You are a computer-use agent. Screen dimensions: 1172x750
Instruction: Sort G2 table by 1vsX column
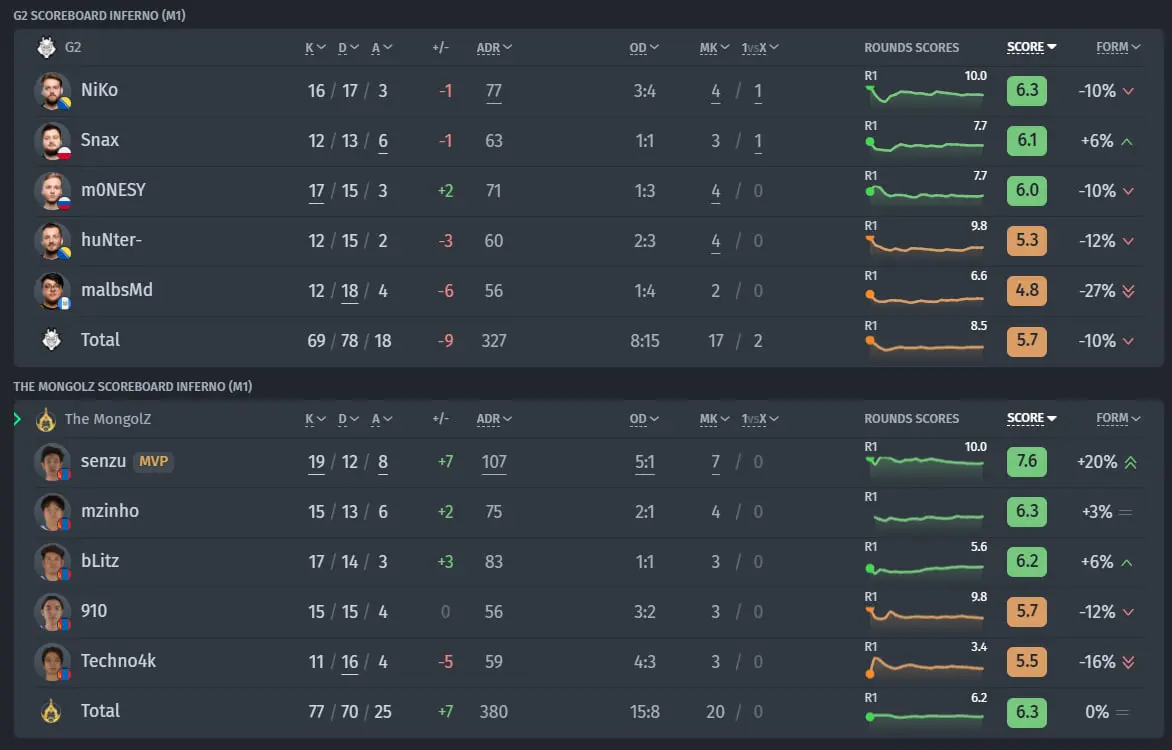tap(759, 48)
